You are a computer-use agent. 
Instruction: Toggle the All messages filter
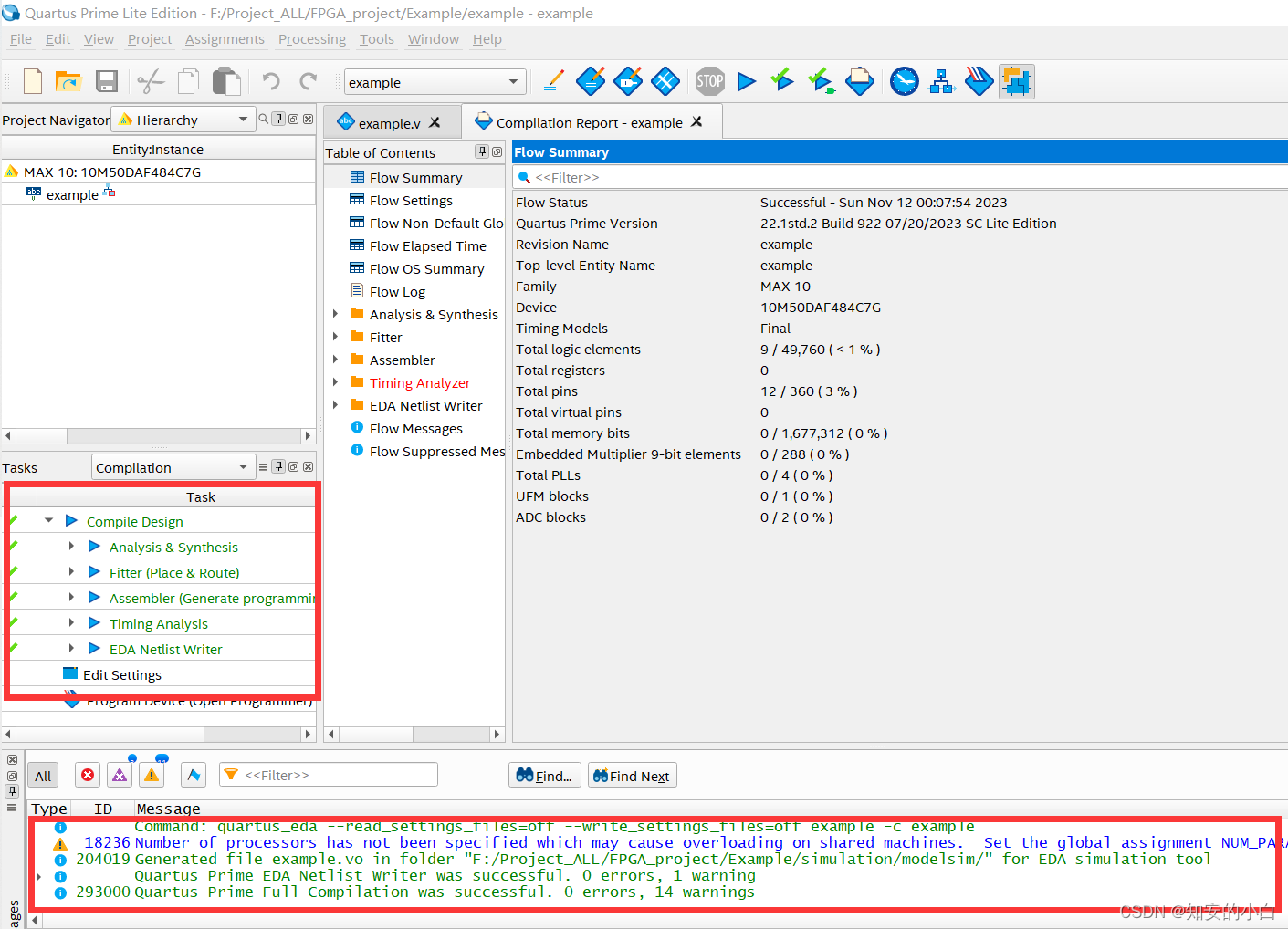pyautogui.click(x=43, y=776)
